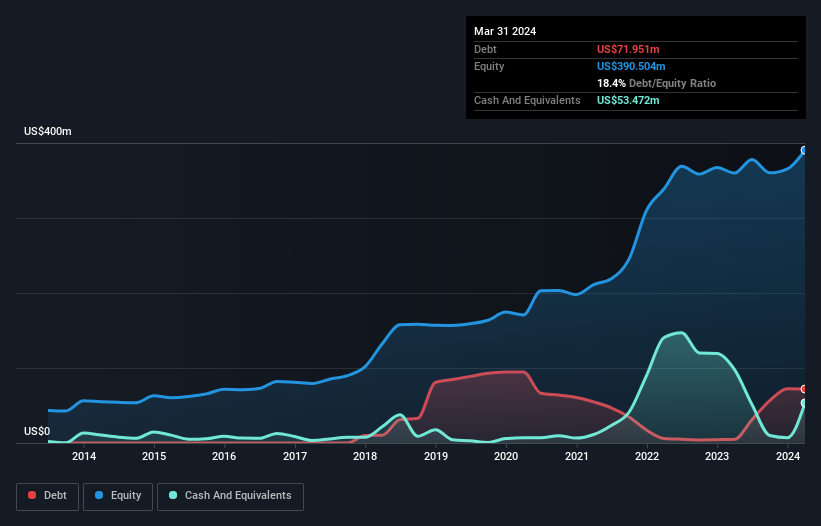Select the 2020 x-axis label
This screenshot has width=821, height=526.
pos(506,456)
